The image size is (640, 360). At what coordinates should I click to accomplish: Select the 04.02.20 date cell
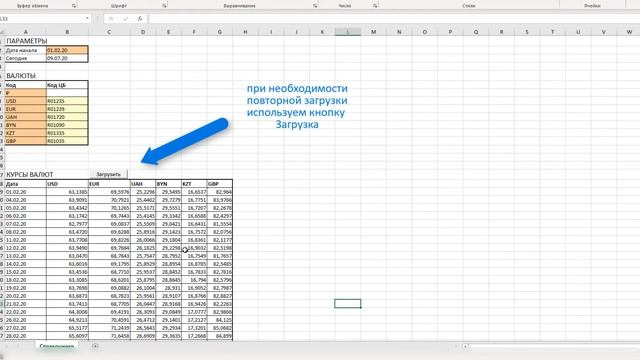pyautogui.click(x=26, y=200)
